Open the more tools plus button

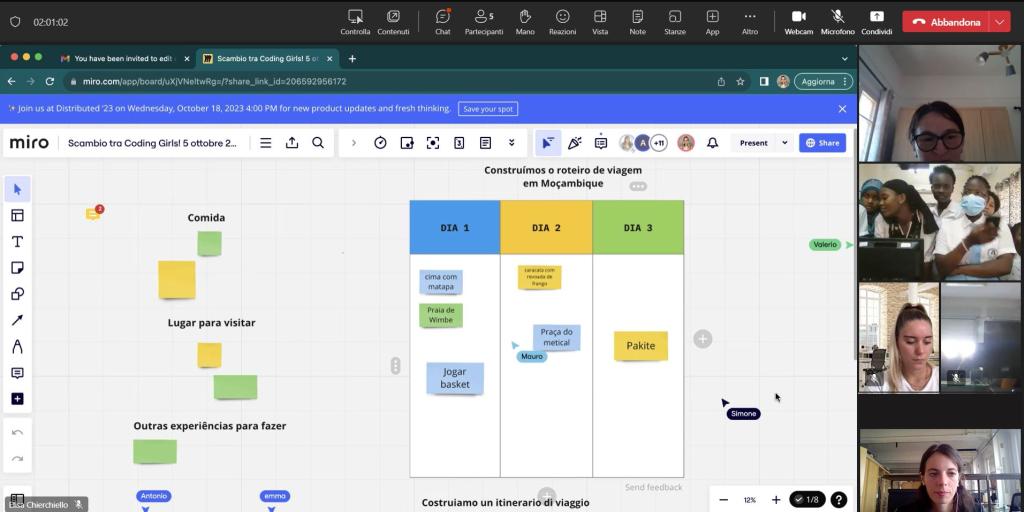18,399
